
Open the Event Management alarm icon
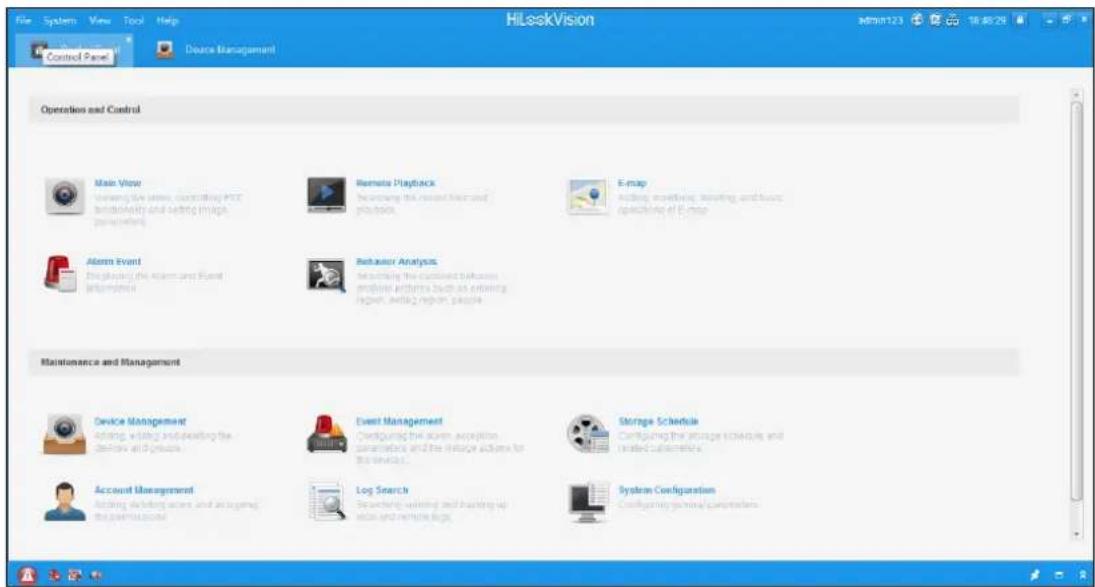pyautogui.click(x=327, y=433)
